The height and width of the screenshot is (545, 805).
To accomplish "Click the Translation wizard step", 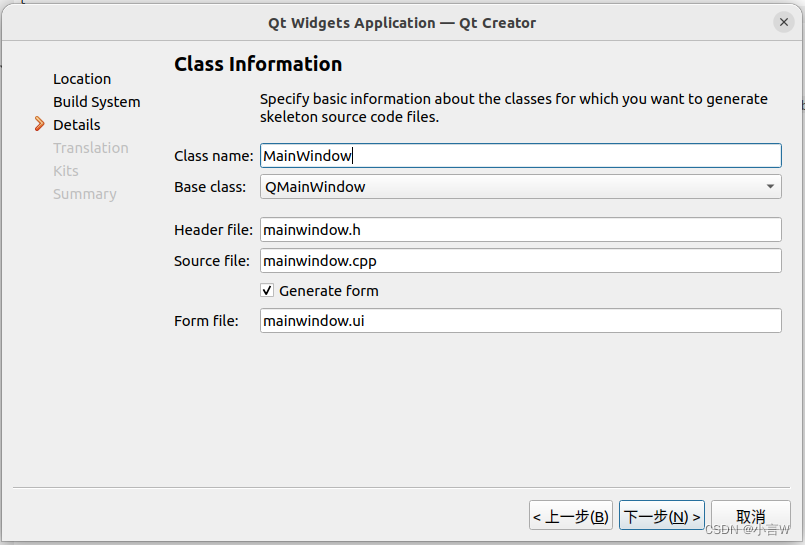I will pyautogui.click(x=91, y=148).
